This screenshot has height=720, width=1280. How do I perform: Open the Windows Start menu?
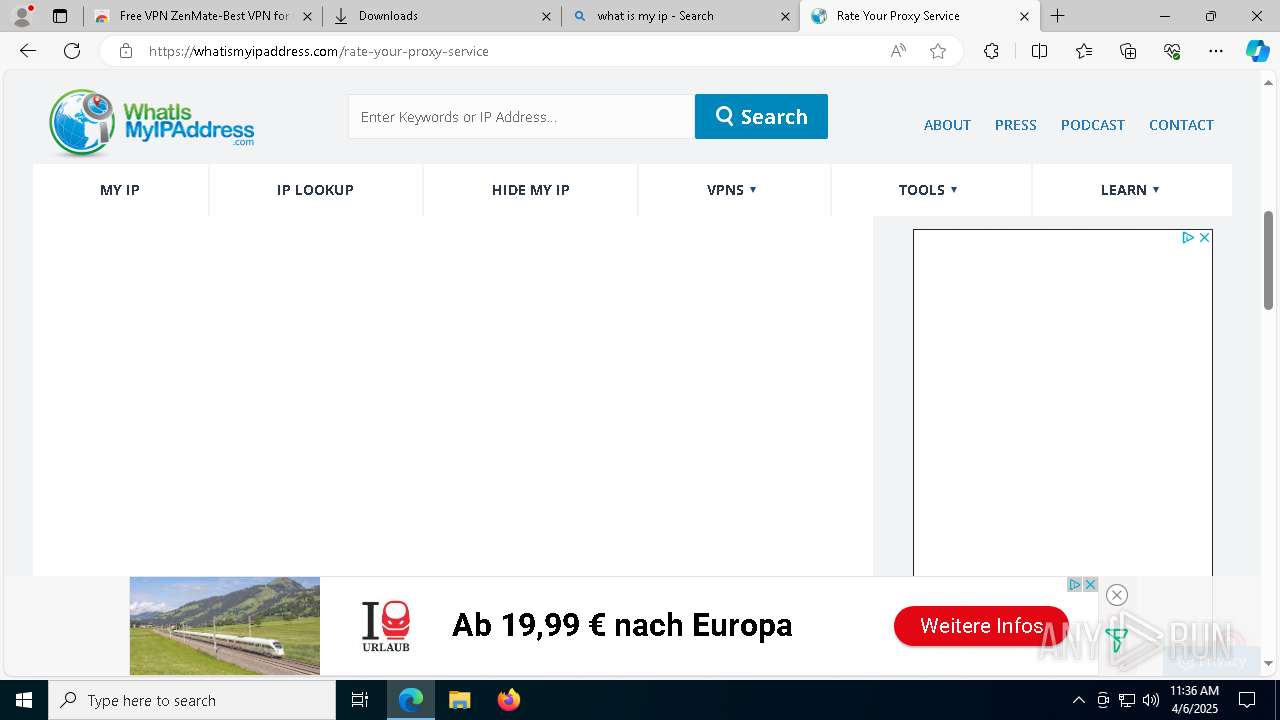[24, 700]
